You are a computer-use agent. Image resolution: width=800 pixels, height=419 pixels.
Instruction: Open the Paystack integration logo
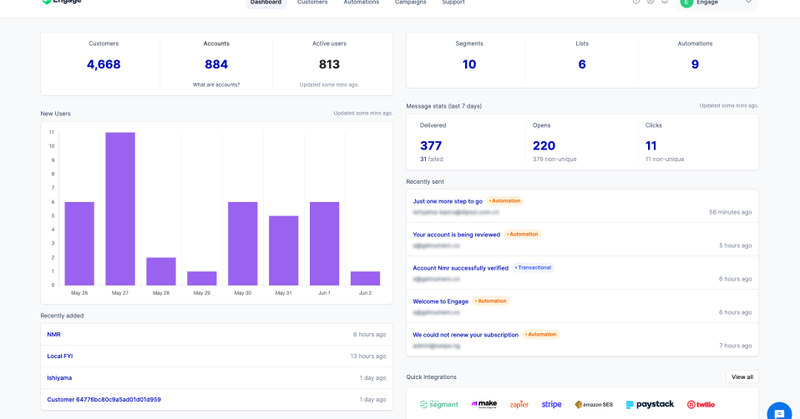[650, 404]
